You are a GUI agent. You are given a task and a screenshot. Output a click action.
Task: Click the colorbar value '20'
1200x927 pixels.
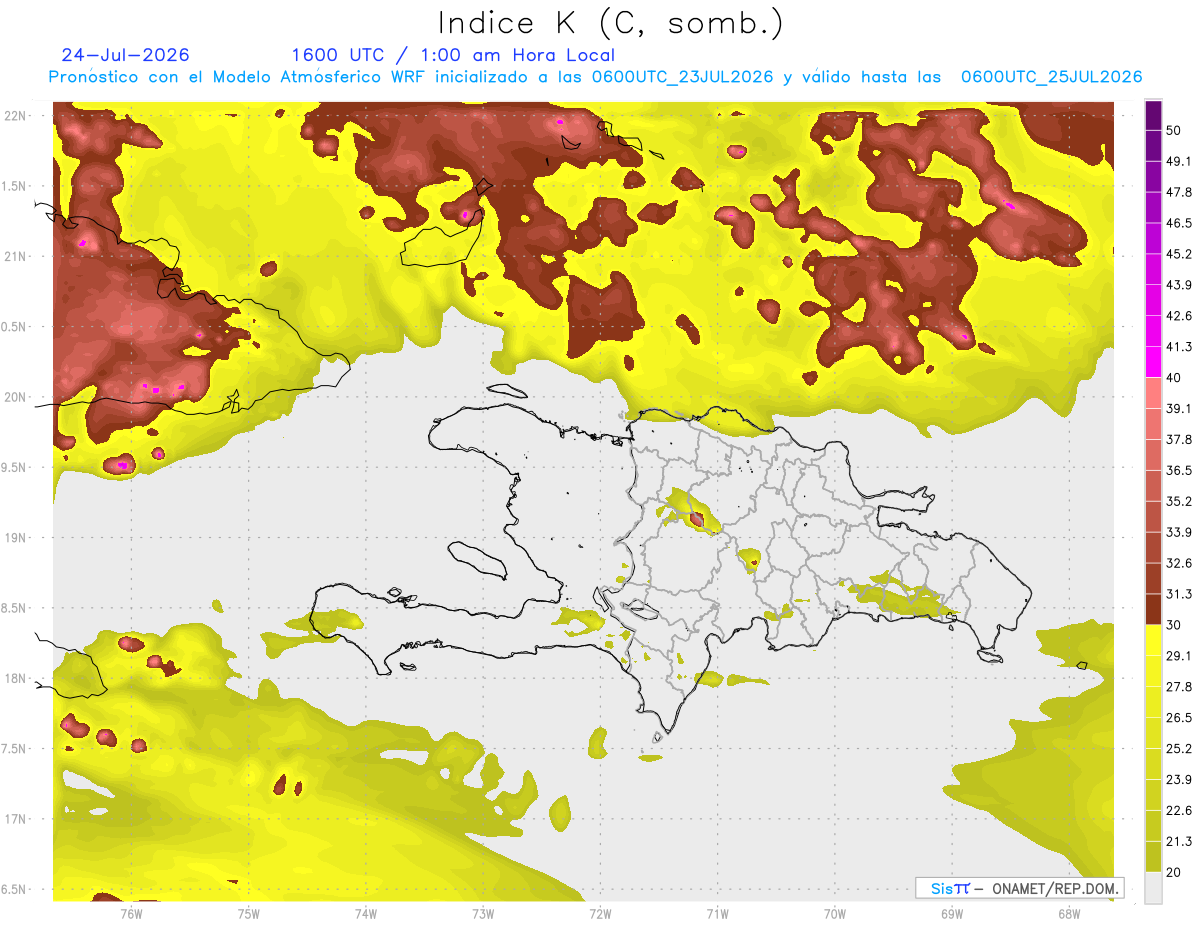(1175, 871)
